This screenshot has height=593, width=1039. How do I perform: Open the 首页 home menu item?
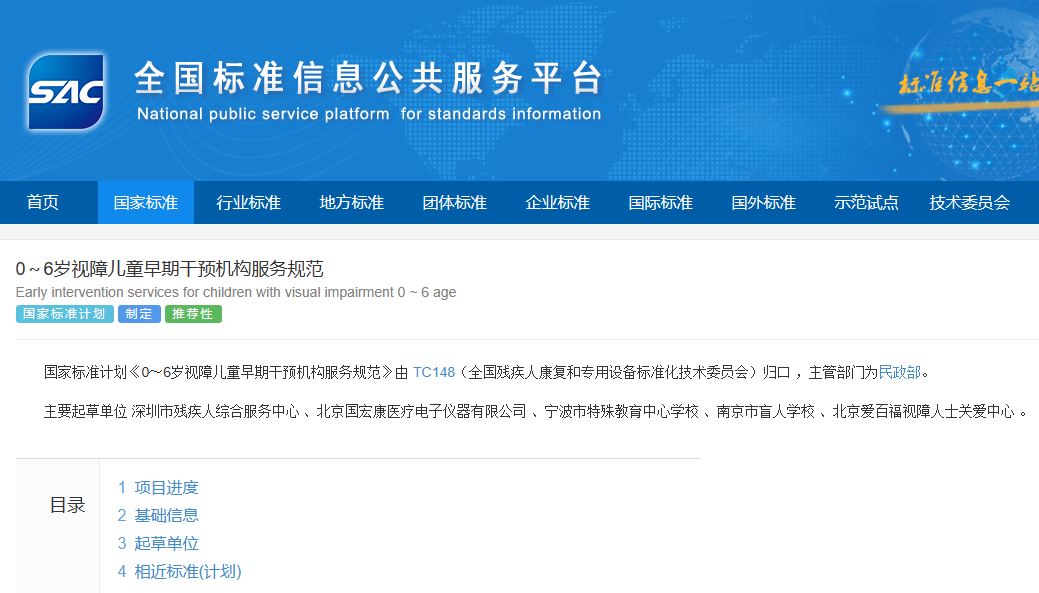43,202
